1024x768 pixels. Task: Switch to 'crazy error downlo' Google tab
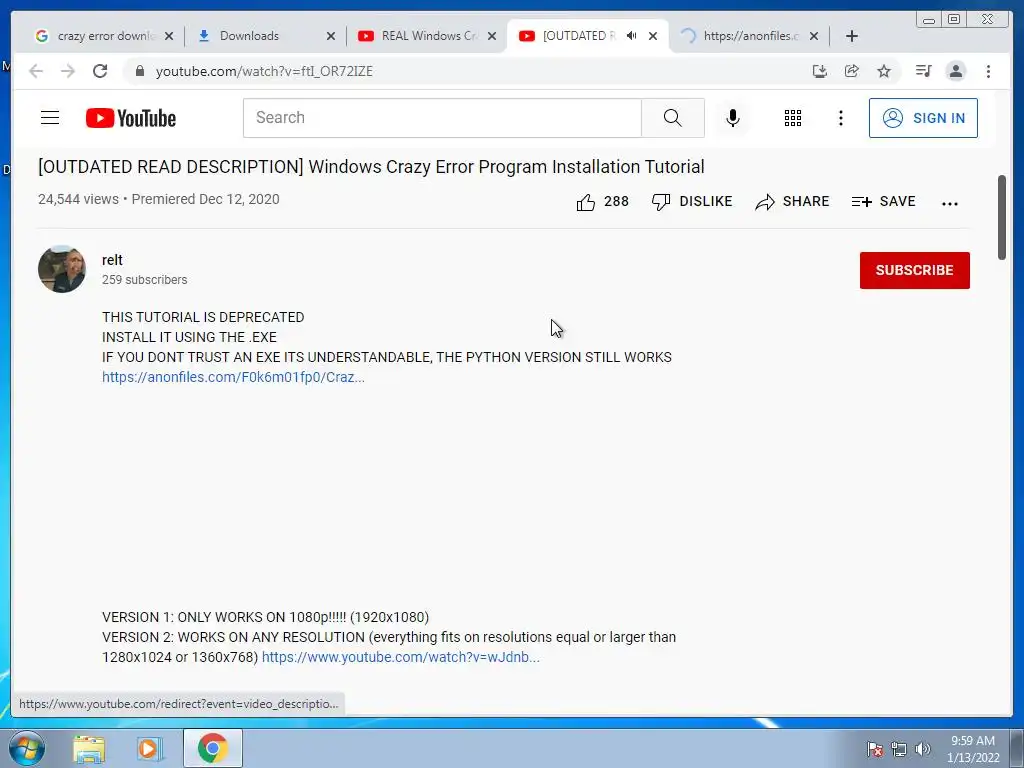(x=104, y=36)
